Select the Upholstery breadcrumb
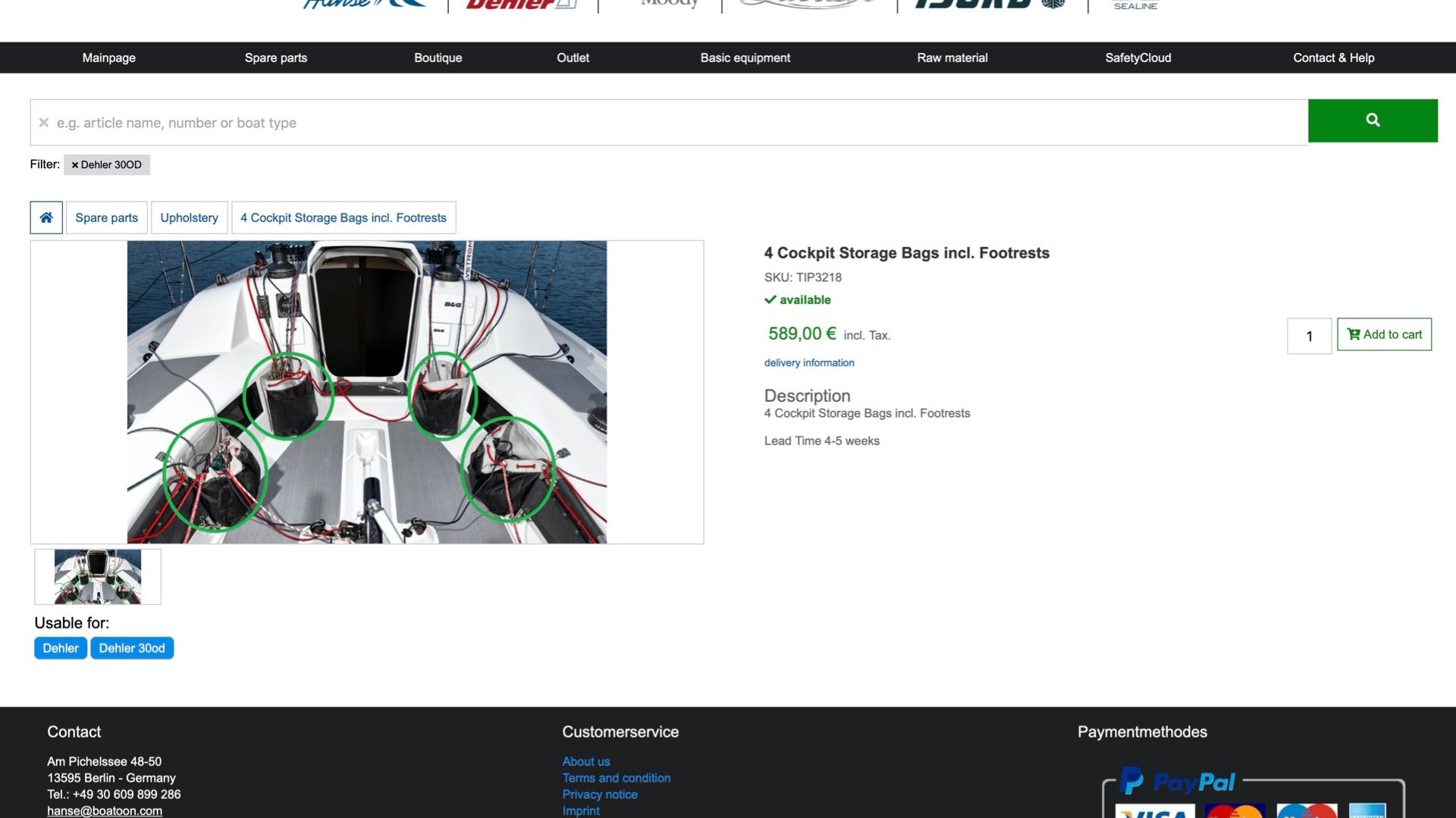The width and height of the screenshot is (1456, 818). click(x=189, y=218)
